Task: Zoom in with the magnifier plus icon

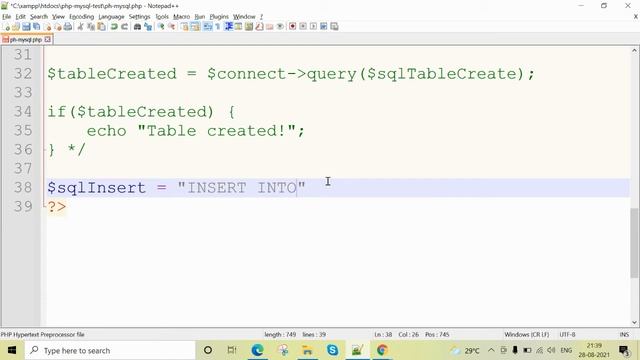Action: (161, 27)
